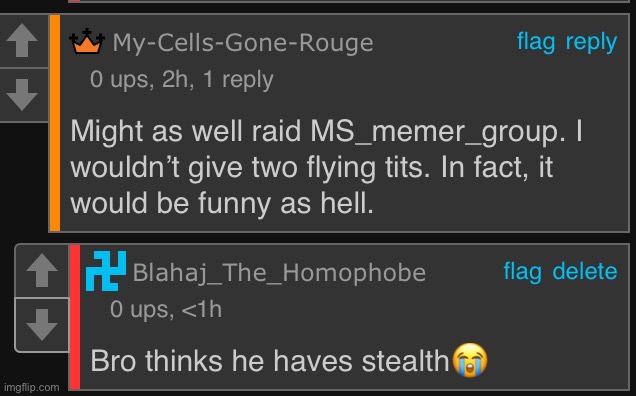636x396 pixels.
Task: Click the '0 ups, 2h, 1 reply' info
Action: pos(182,80)
